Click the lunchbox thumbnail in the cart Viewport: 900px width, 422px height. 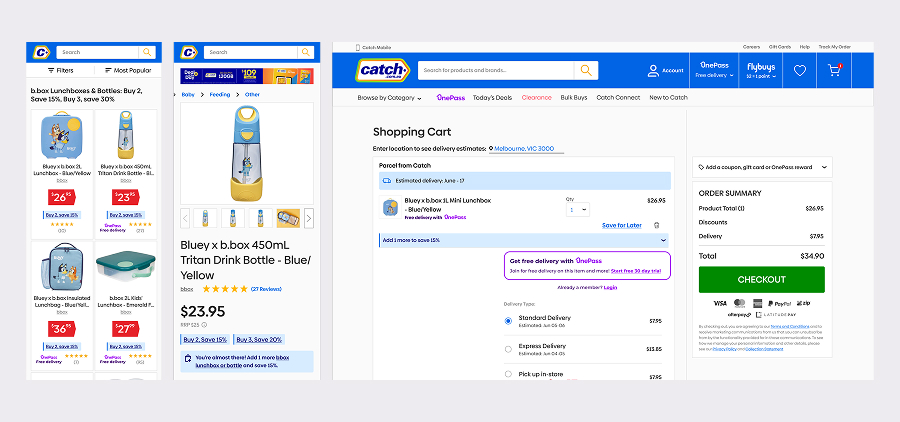point(389,207)
